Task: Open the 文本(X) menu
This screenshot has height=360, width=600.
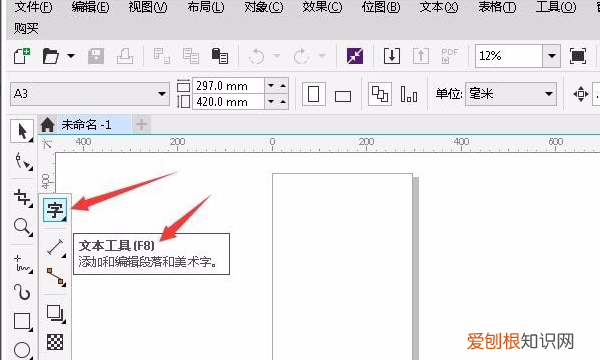Action: (x=439, y=7)
